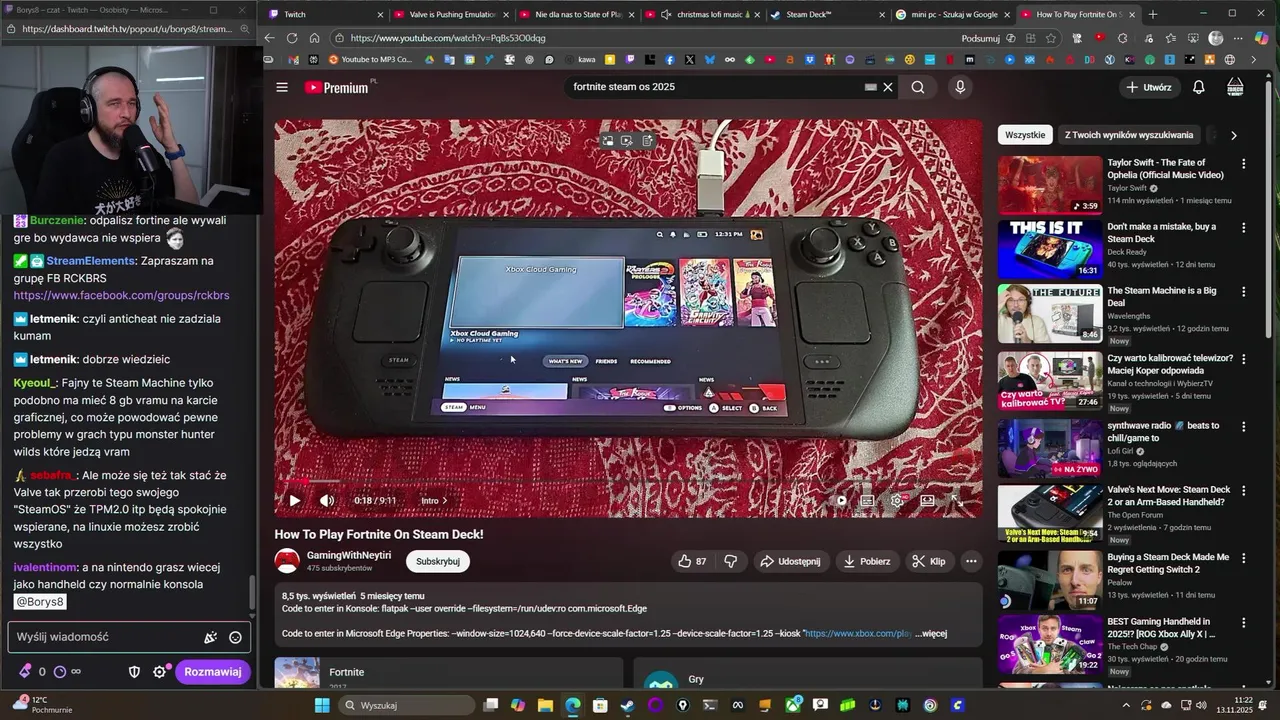Enter fullscreen on the video player

[956, 500]
